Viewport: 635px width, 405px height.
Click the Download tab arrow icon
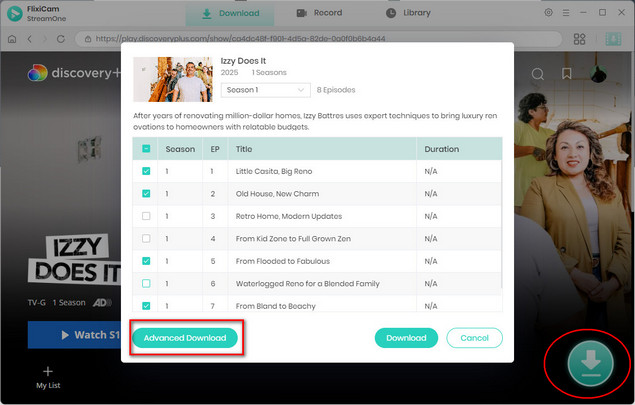pos(207,13)
